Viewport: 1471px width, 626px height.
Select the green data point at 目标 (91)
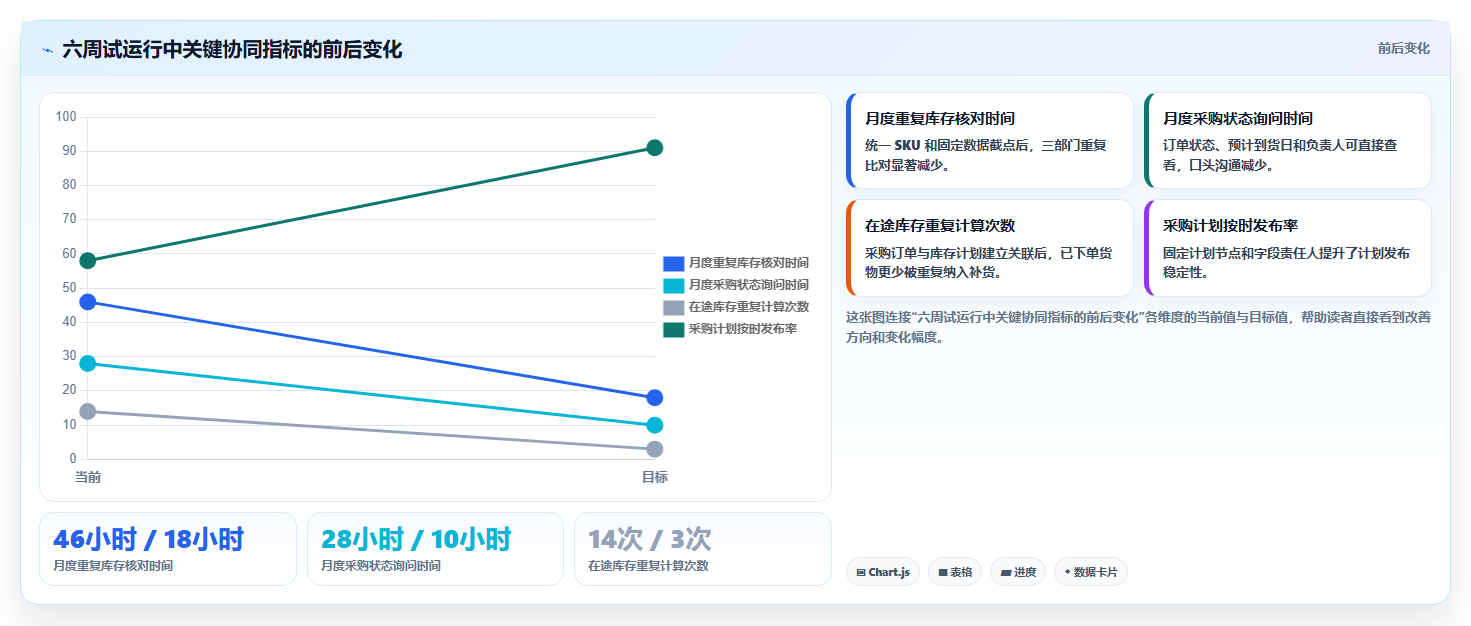pos(655,148)
